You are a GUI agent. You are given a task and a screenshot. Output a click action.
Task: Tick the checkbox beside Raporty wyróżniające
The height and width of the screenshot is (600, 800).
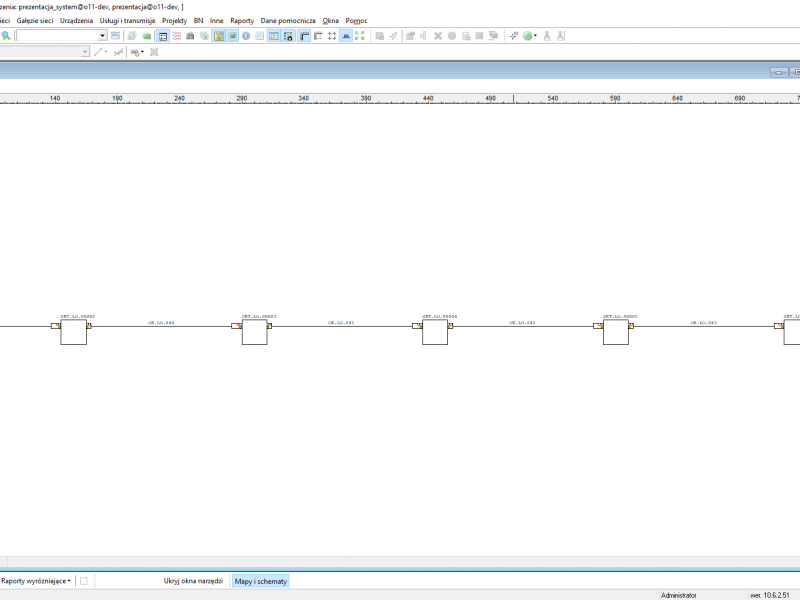[x=84, y=581]
